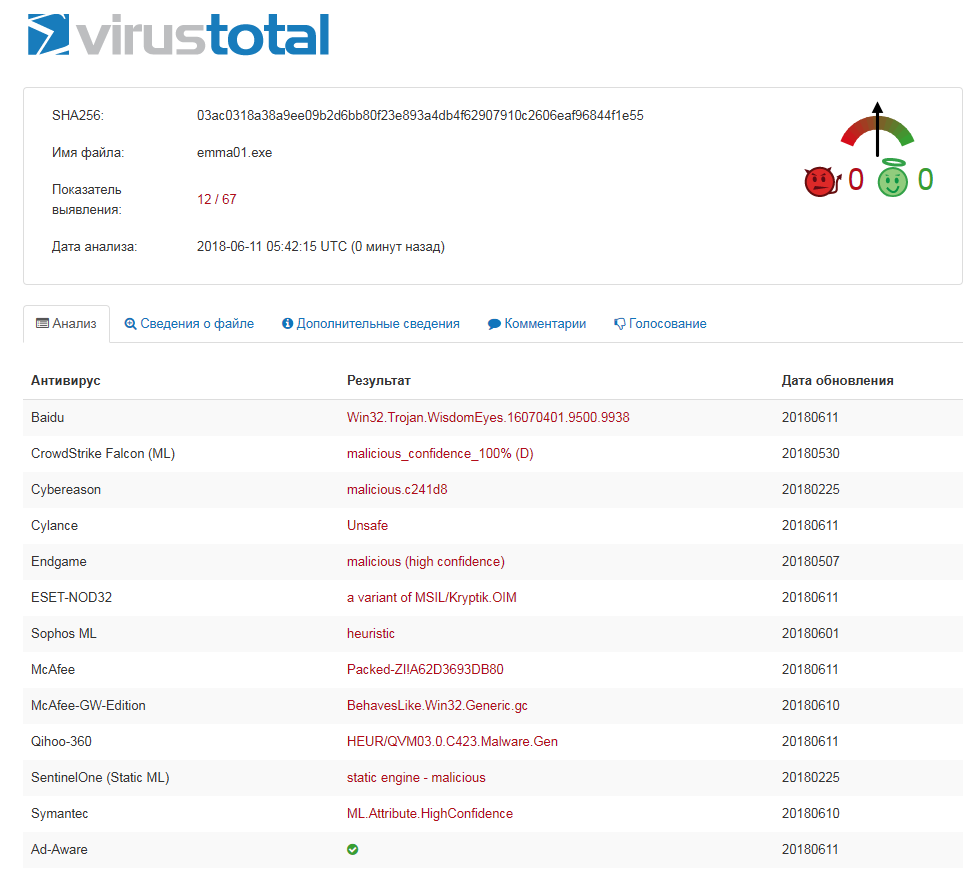976x870 pixels.
Task: Click the green checkmark in Ad-Aware row
Action: 352,849
